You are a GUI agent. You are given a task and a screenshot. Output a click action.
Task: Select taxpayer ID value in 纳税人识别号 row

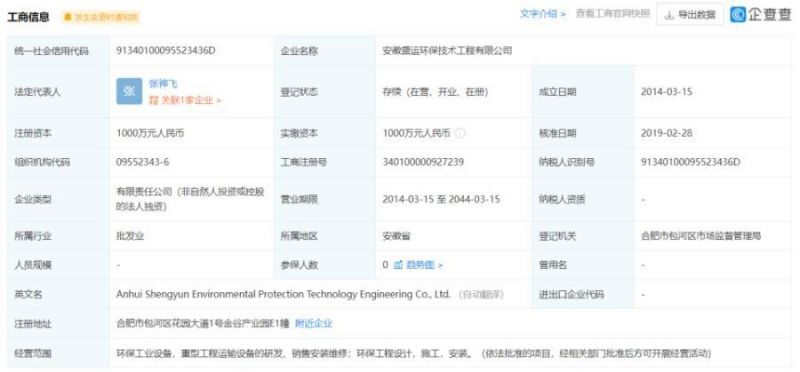pos(690,162)
